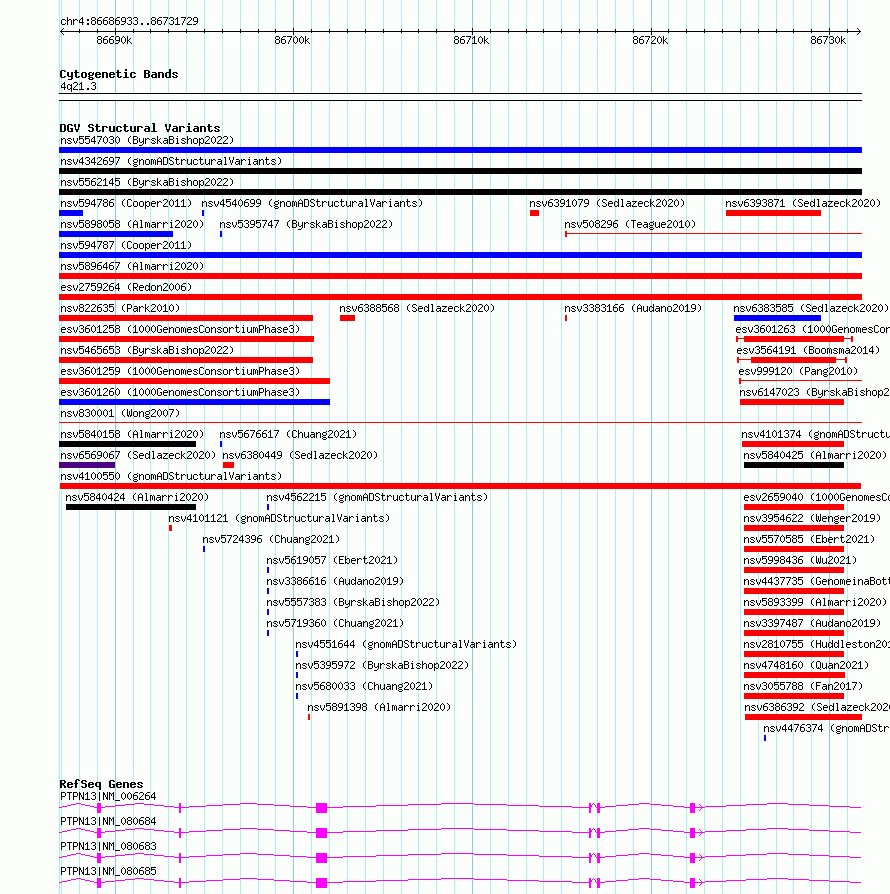The image size is (890, 894).
Task: Select the 86700k ruler position label
Action: point(292,40)
